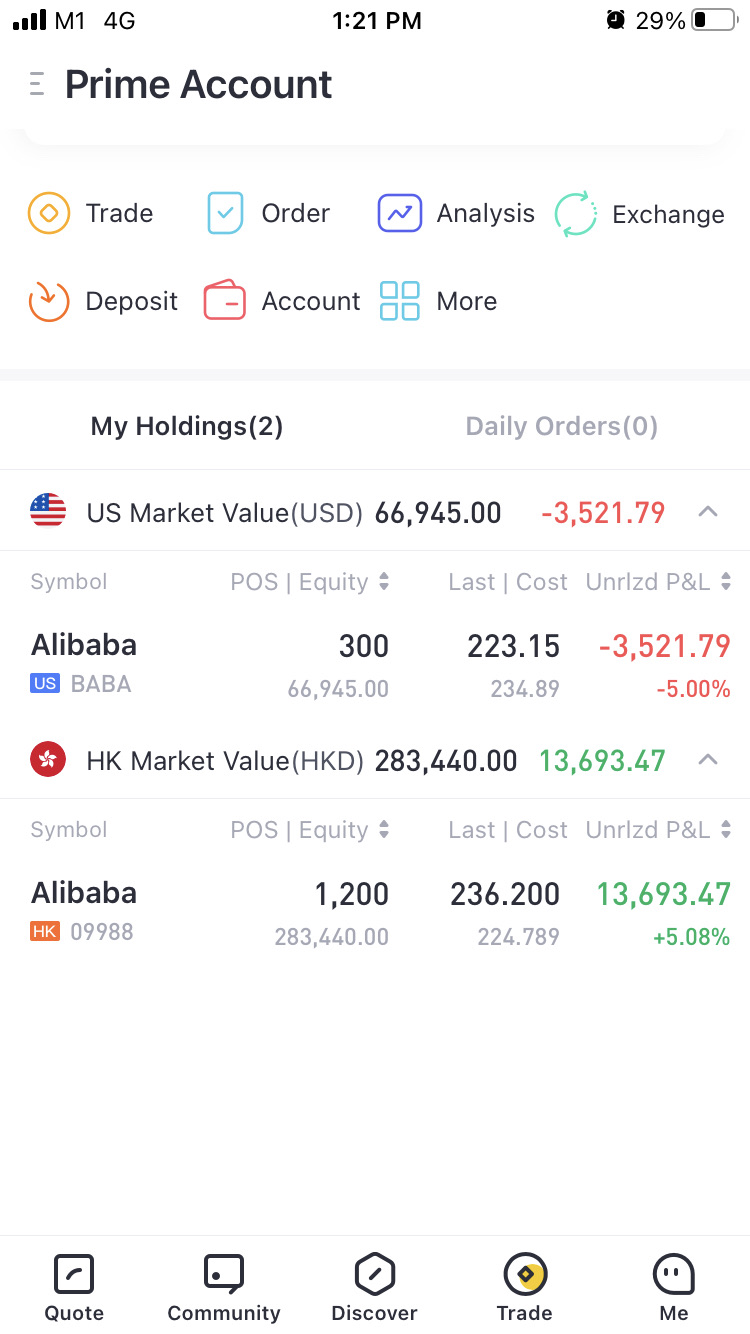The width and height of the screenshot is (750, 1334).
Task: Open the Alibaba BABA US holding row
Action: tap(375, 663)
